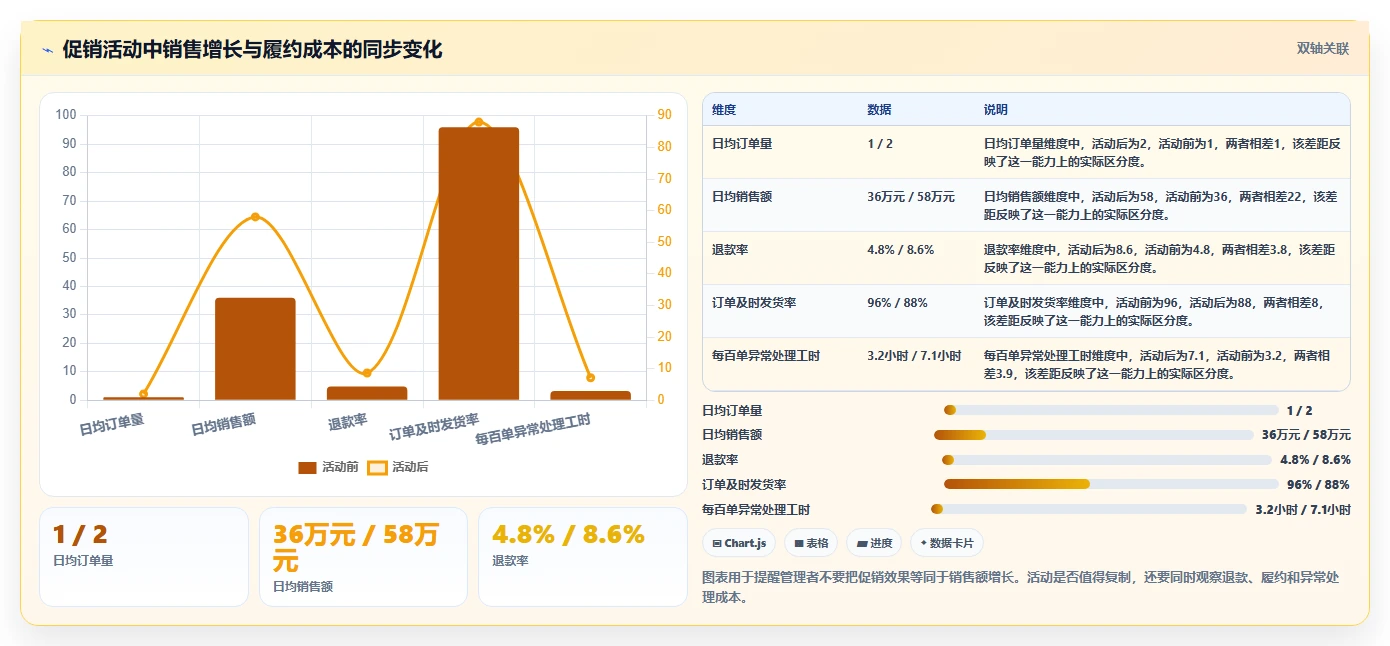Toggle the 活动前 legend item
The image size is (1390, 646).
328,467
